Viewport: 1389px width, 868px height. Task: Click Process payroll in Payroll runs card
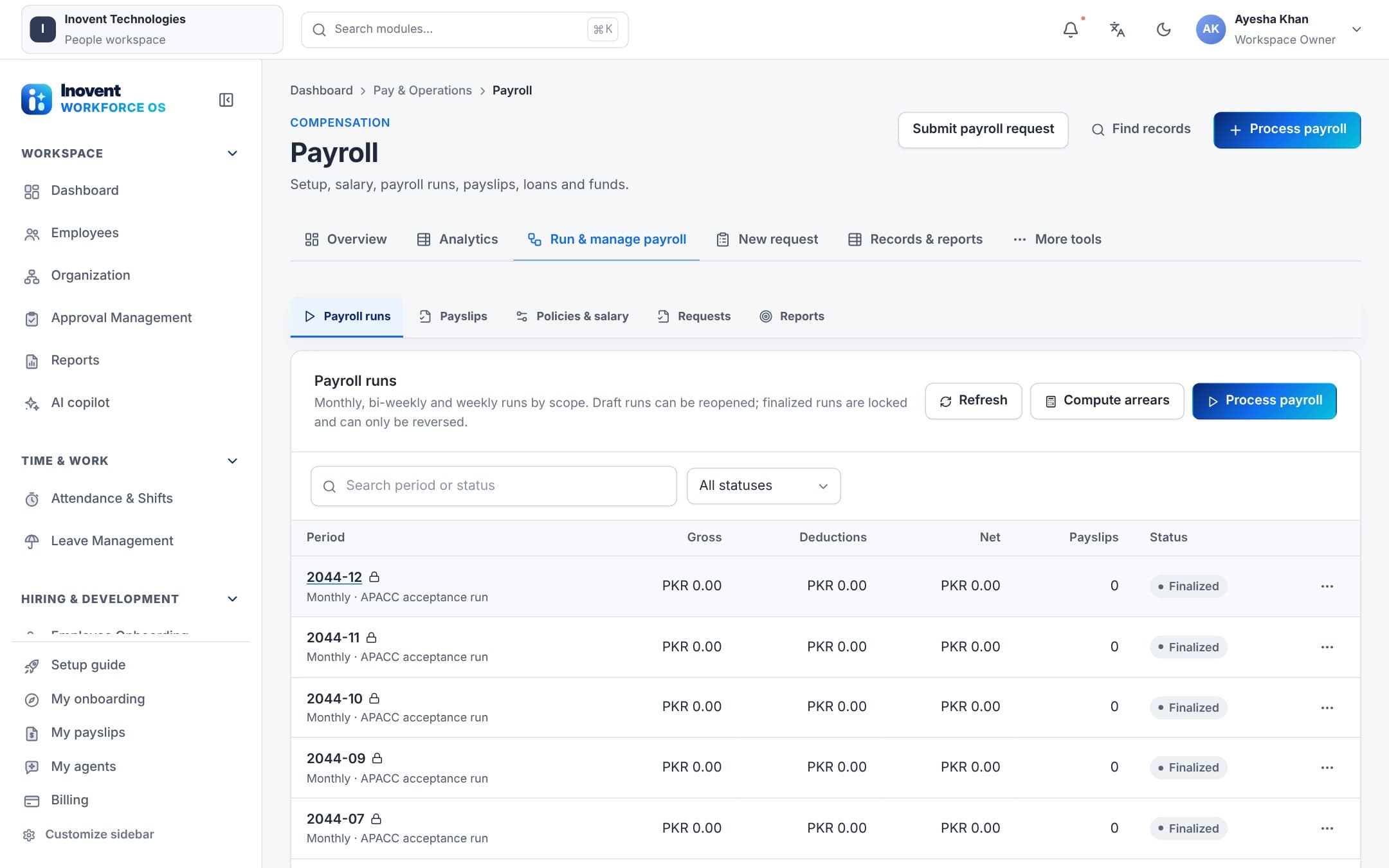pos(1264,401)
